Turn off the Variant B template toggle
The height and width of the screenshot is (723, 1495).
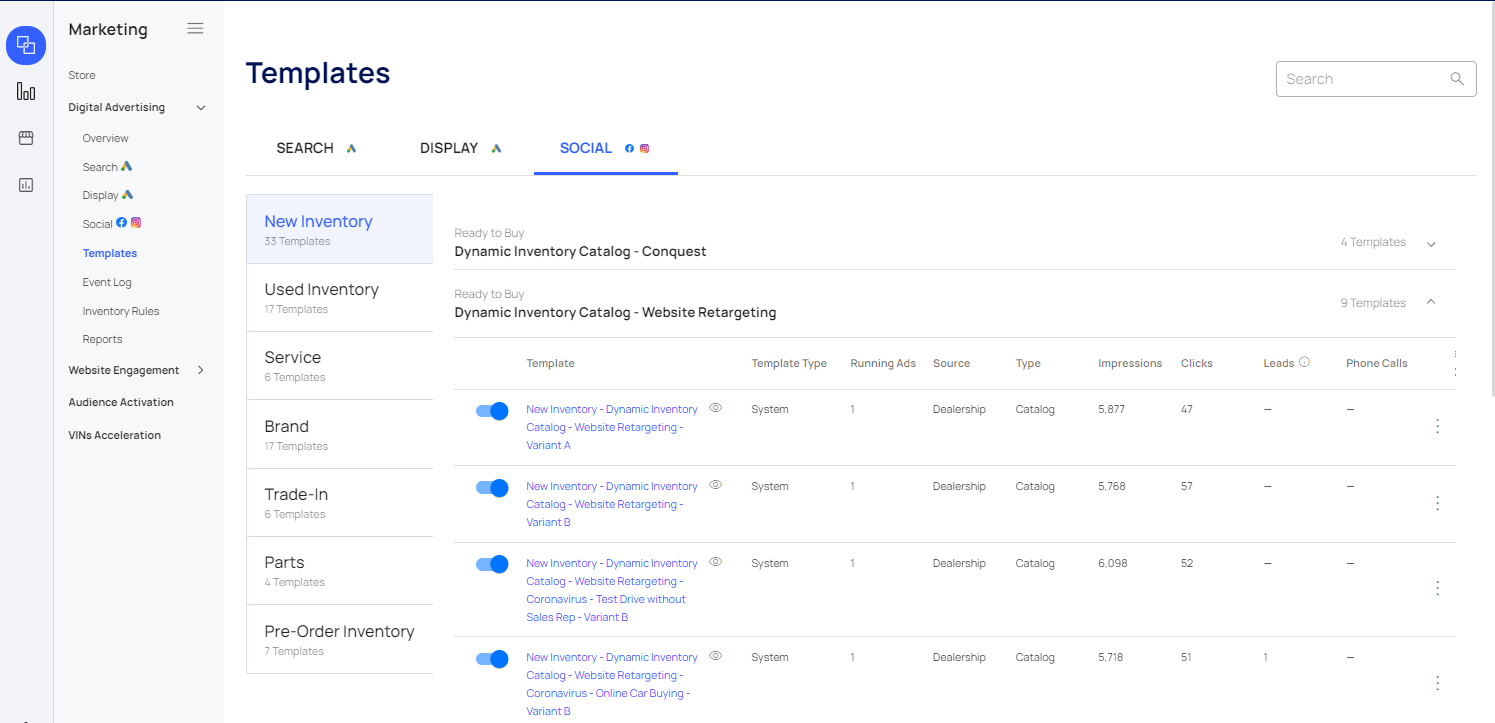[x=492, y=488]
